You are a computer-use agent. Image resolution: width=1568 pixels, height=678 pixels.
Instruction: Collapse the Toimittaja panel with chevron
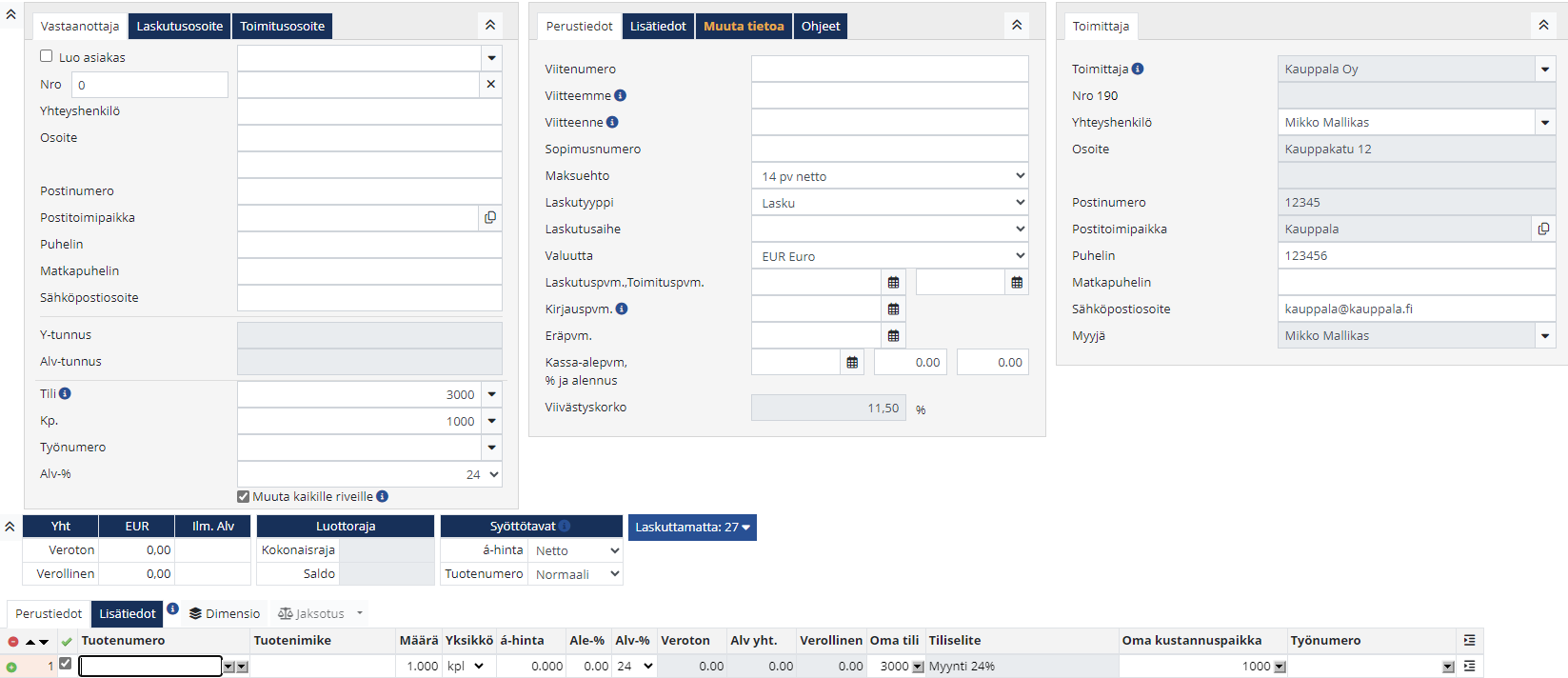1543,26
